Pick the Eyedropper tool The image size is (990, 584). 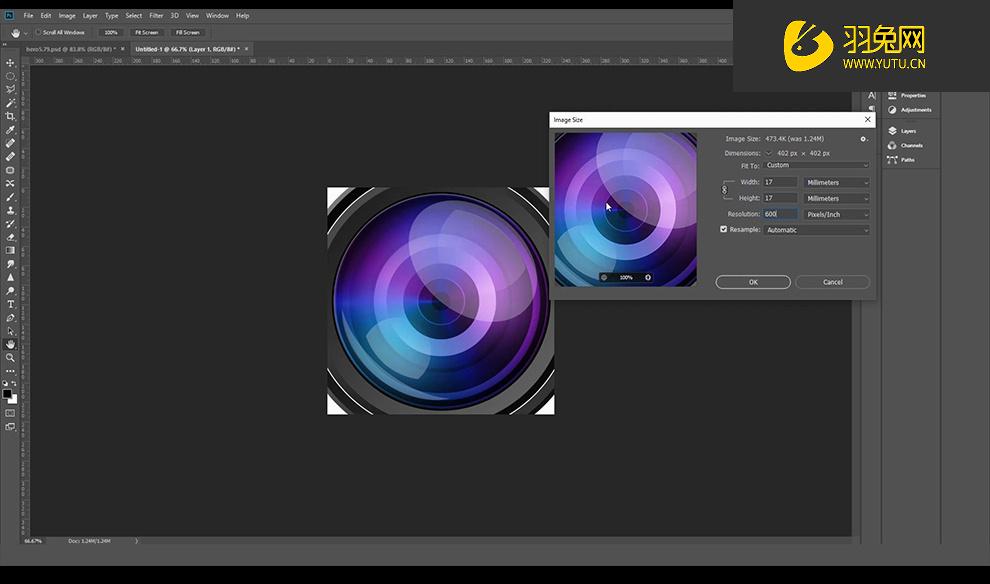[11, 130]
